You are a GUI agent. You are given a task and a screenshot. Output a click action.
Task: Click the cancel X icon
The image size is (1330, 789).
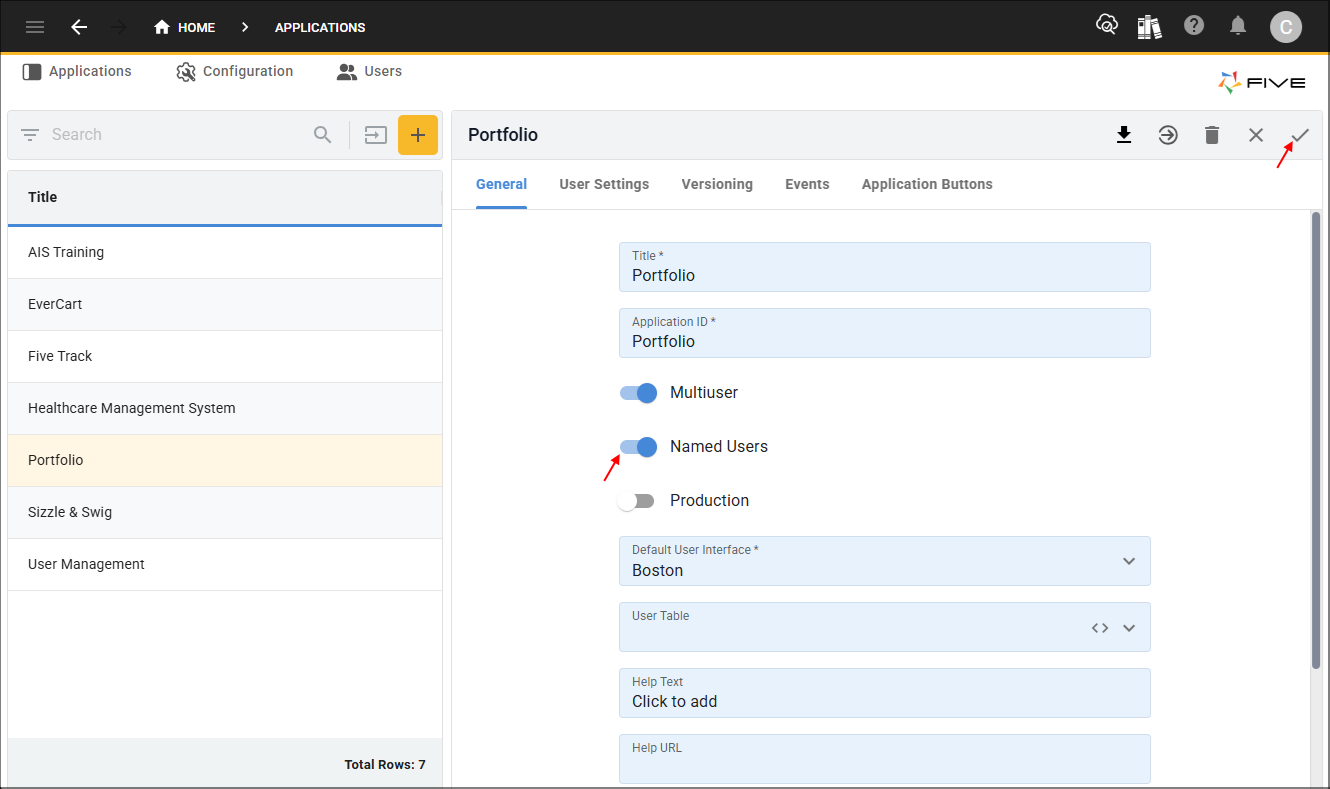(1256, 135)
